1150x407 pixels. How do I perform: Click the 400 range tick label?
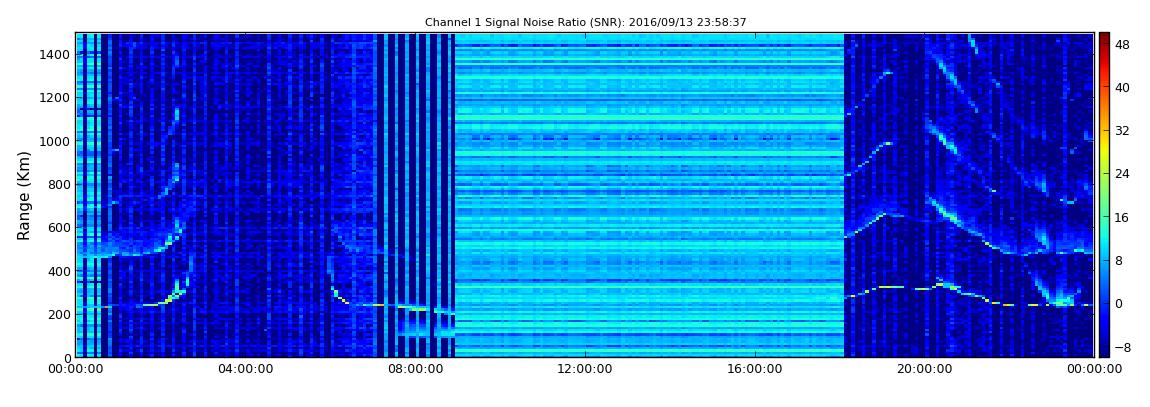tap(59, 271)
